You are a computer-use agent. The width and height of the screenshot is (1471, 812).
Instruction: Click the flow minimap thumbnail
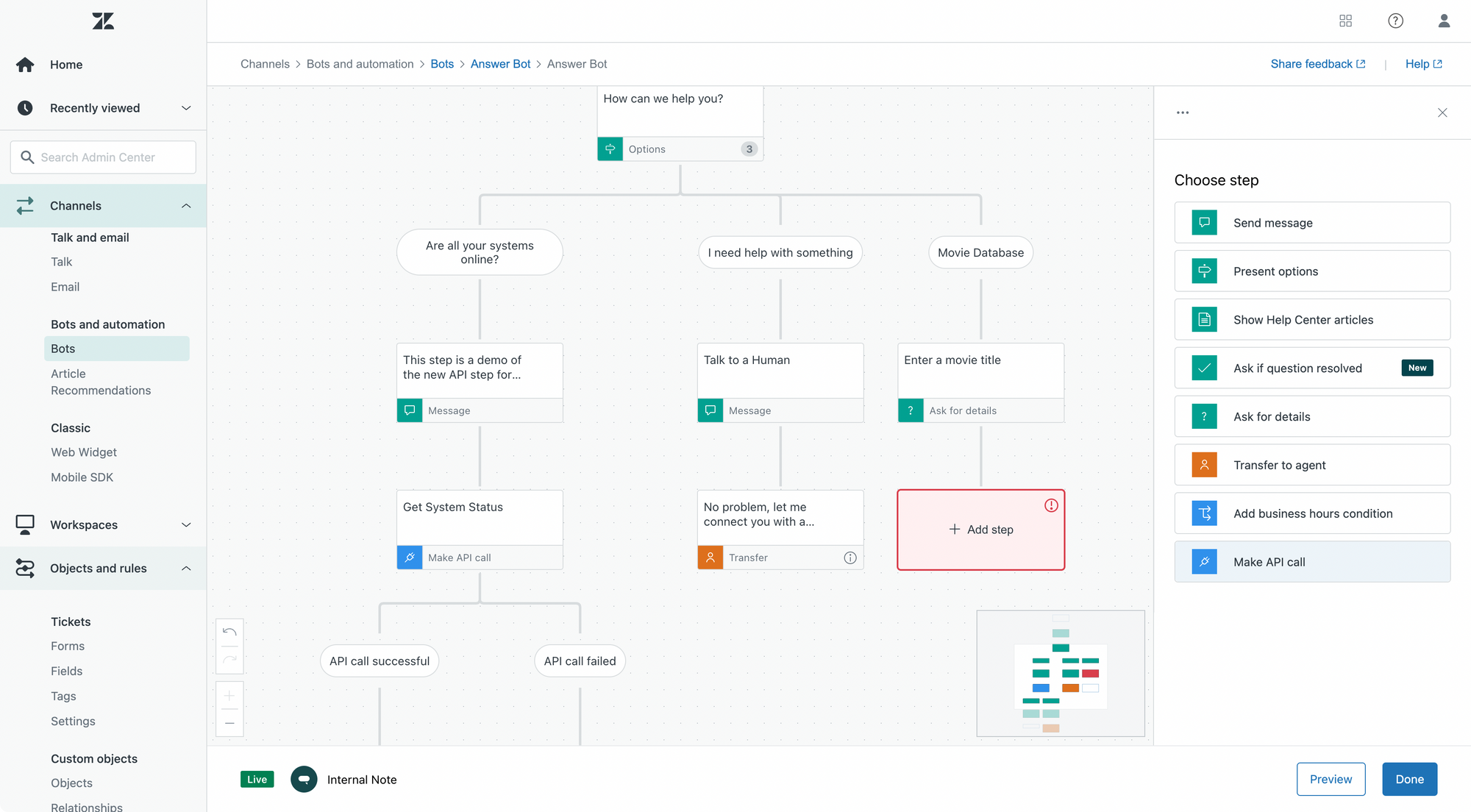pyautogui.click(x=1060, y=673)
